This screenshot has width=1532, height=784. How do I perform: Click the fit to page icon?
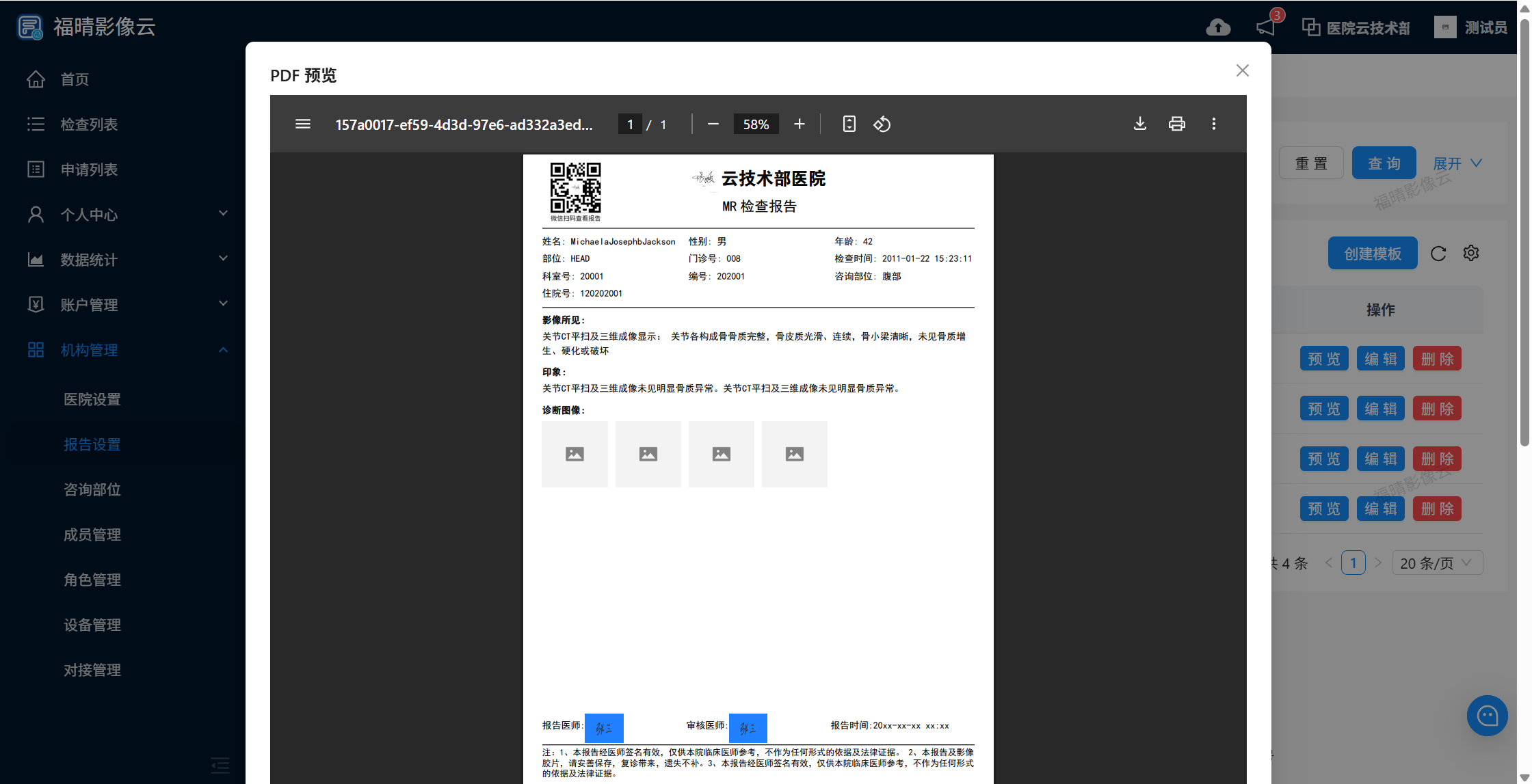pos(849,124)
